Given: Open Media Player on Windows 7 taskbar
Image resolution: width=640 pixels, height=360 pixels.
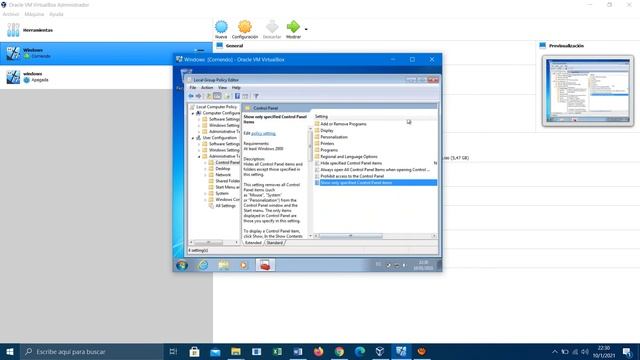Looking at the screenshot, I should click(x=243, y=265).
